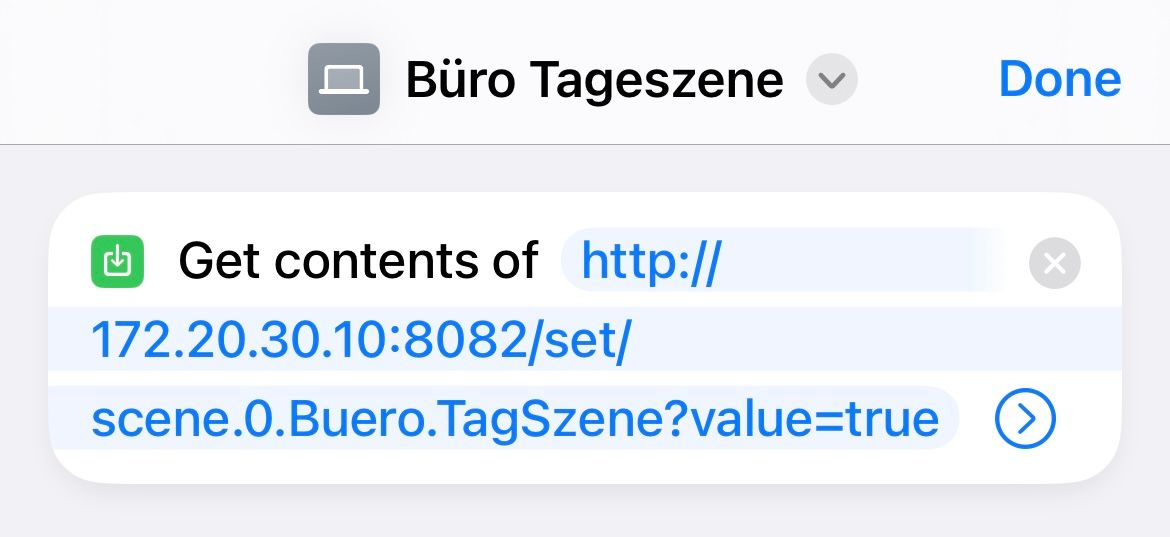Image resolution: width=1170 pixels, height=537 pixels.
Task: Open the Büro Tageszene title dropdown chevron
Action: [832, 79]
